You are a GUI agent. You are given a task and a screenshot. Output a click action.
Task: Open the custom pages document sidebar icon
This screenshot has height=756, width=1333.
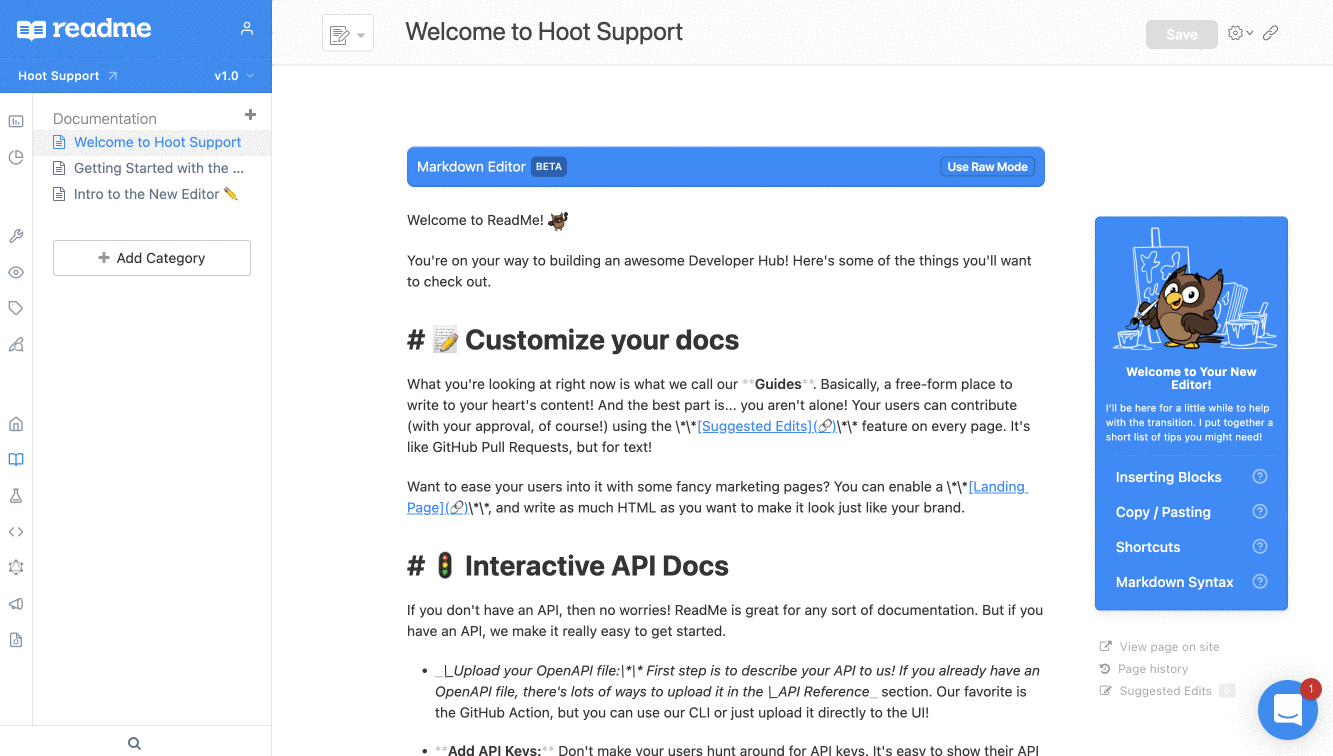click(16, 640)
